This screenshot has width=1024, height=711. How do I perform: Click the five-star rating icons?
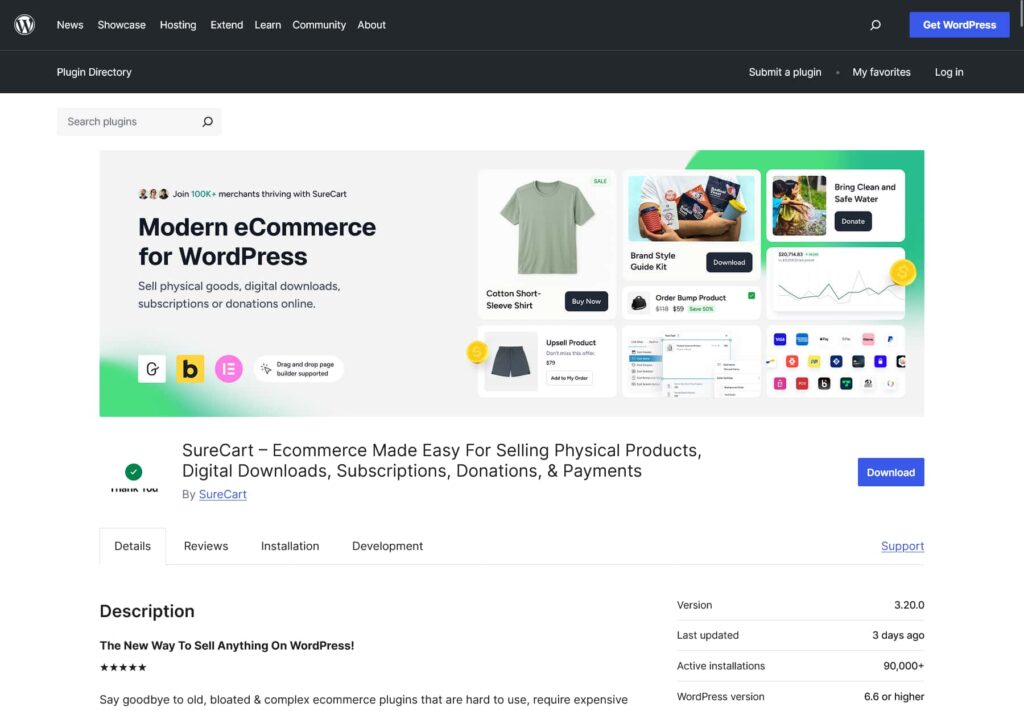click(x=123, y=667)
